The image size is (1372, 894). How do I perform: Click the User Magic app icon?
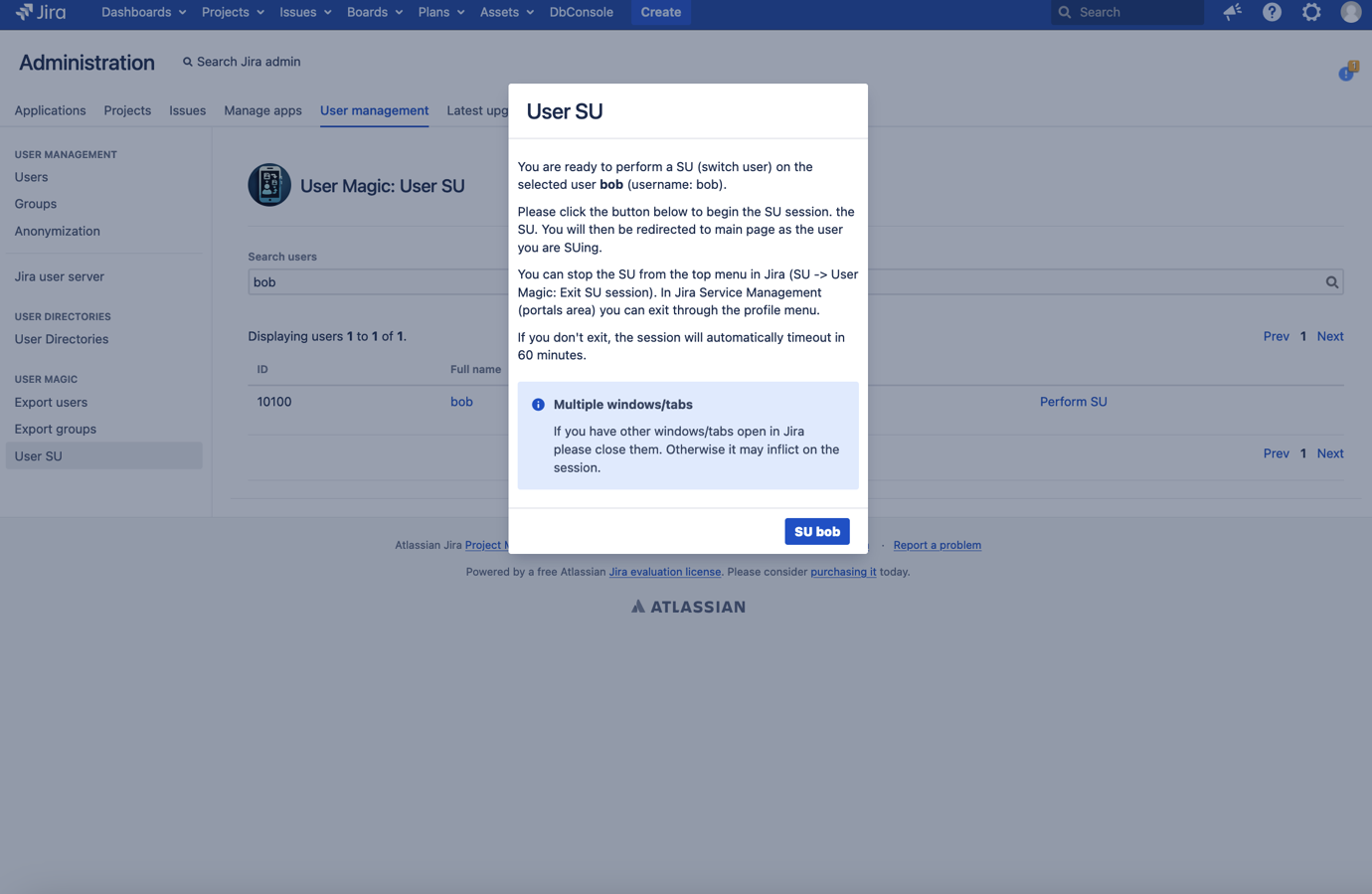(x=269, y=185)
